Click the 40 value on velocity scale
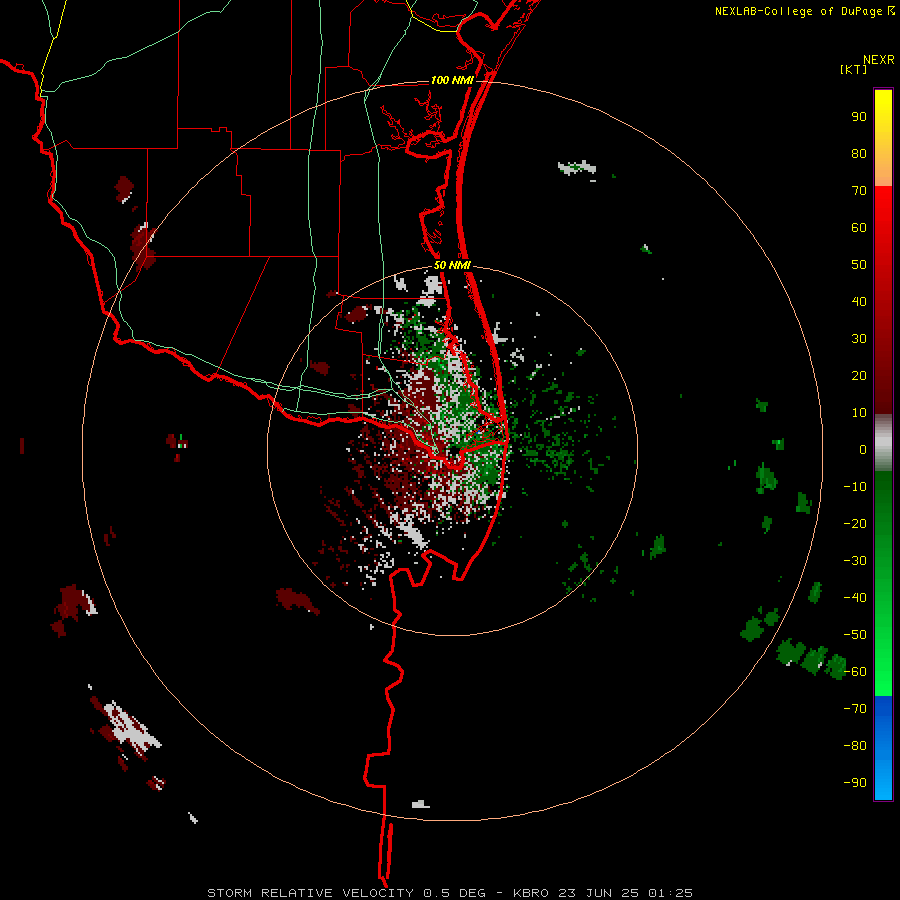 tap(859, 302)
